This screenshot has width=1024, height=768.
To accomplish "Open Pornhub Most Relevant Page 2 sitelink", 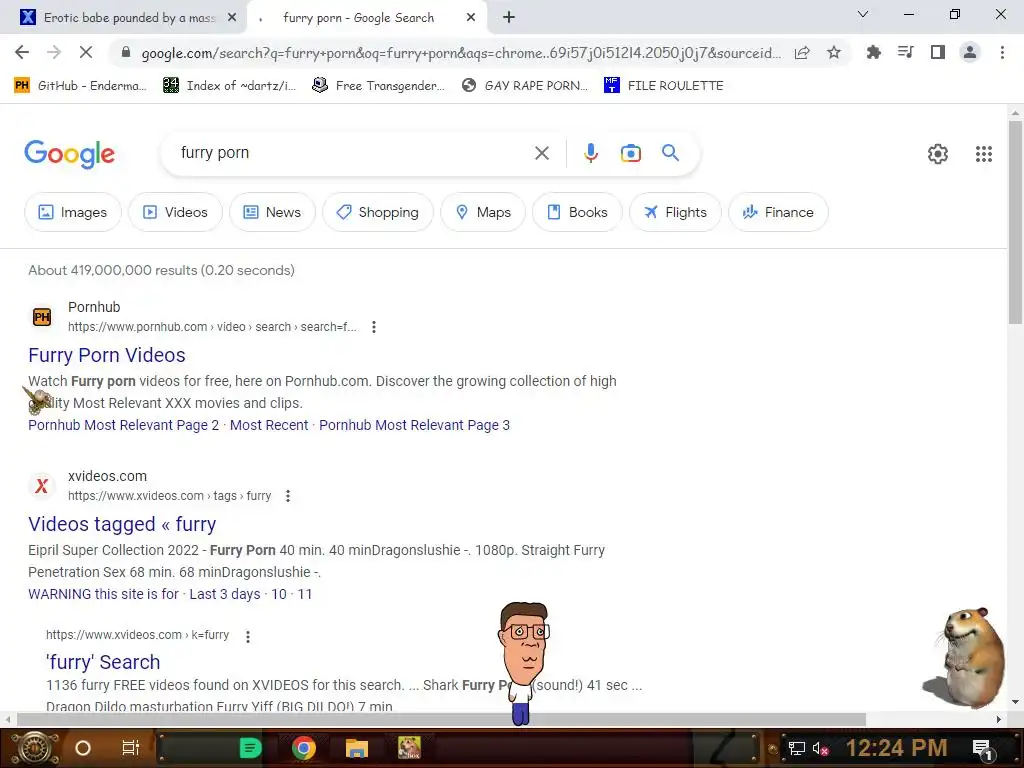I will 123,425.
